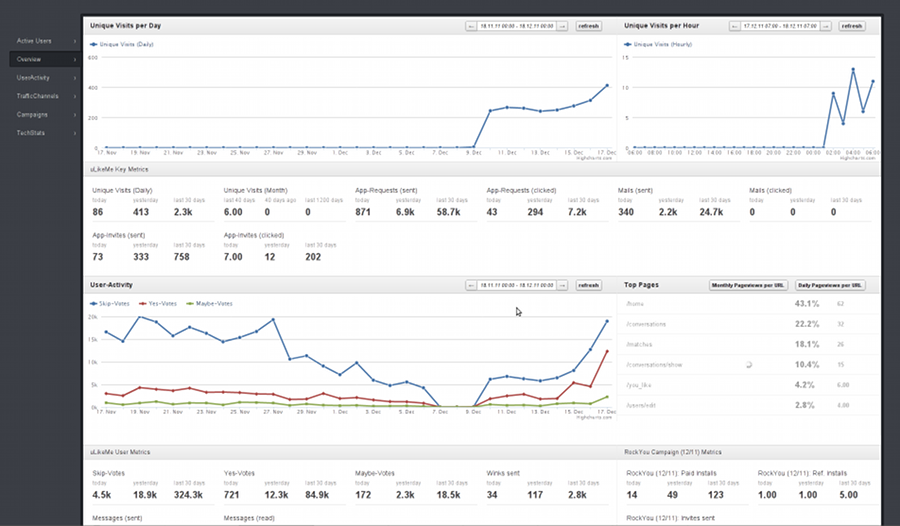900x526 pixels.
Task: Click the Unique Visits per Day date range field
Action: point(517,26)
